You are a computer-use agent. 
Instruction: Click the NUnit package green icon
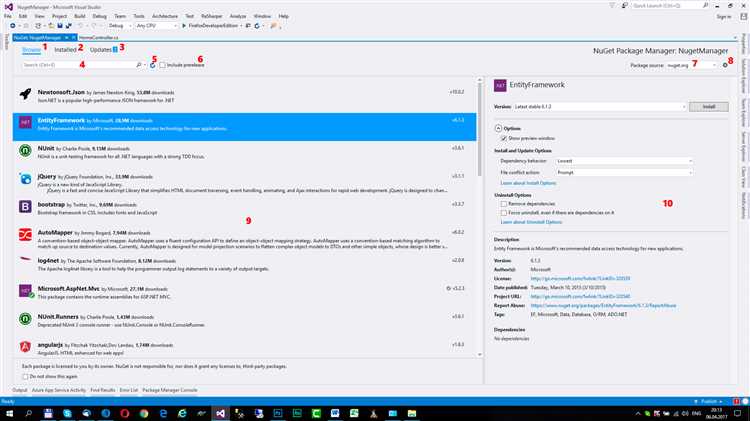[25, 150]
